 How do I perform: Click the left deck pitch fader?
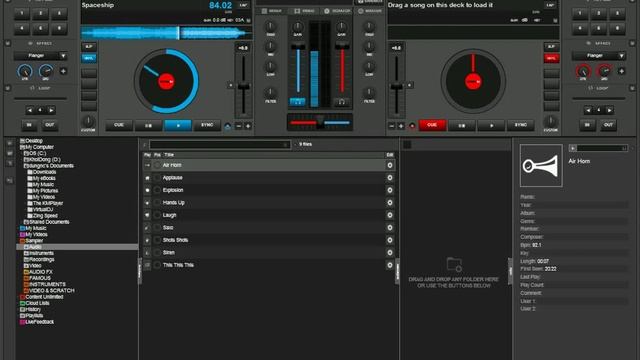(x=243, y=86)
